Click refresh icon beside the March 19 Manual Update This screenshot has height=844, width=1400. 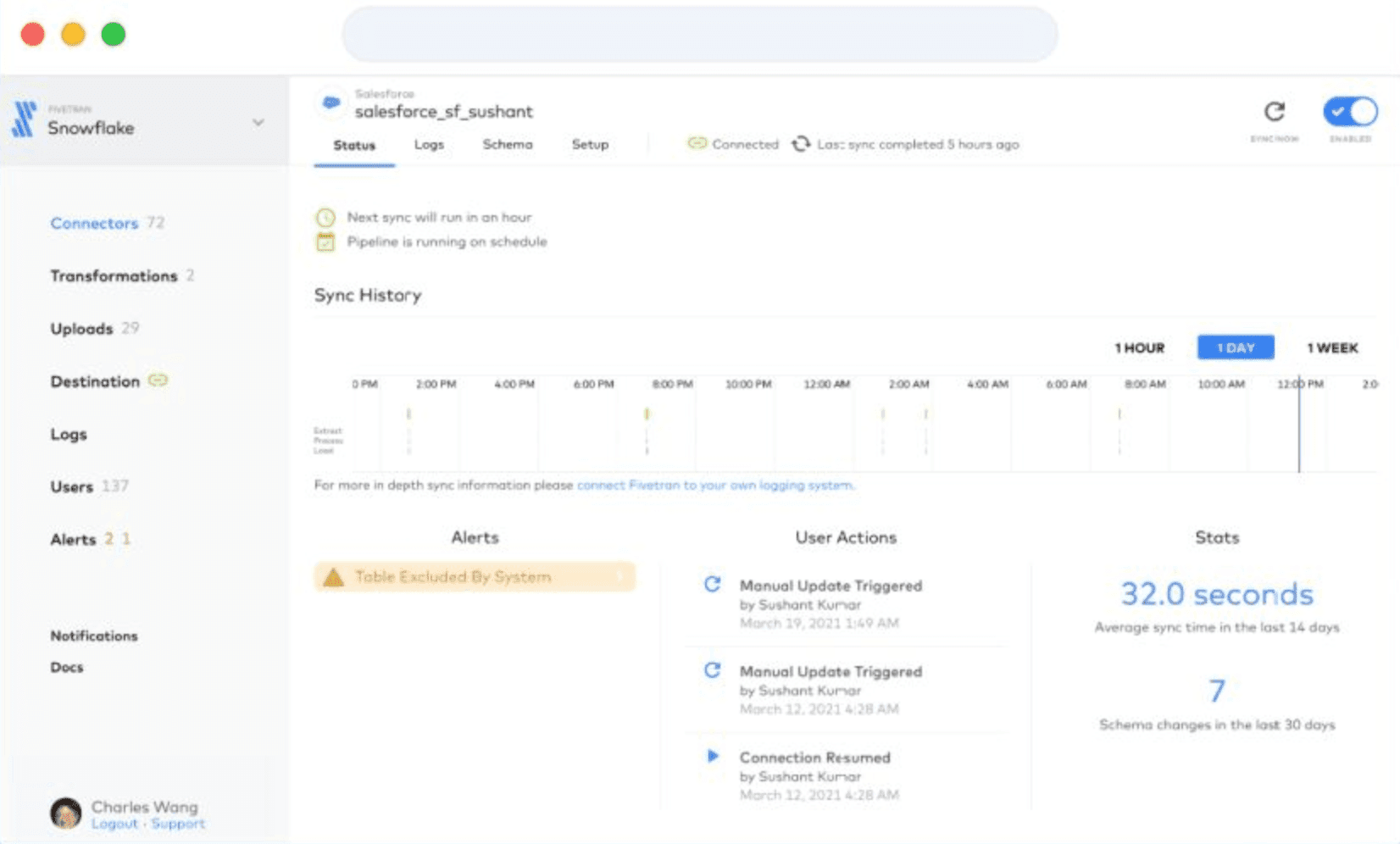pos(713,584)
